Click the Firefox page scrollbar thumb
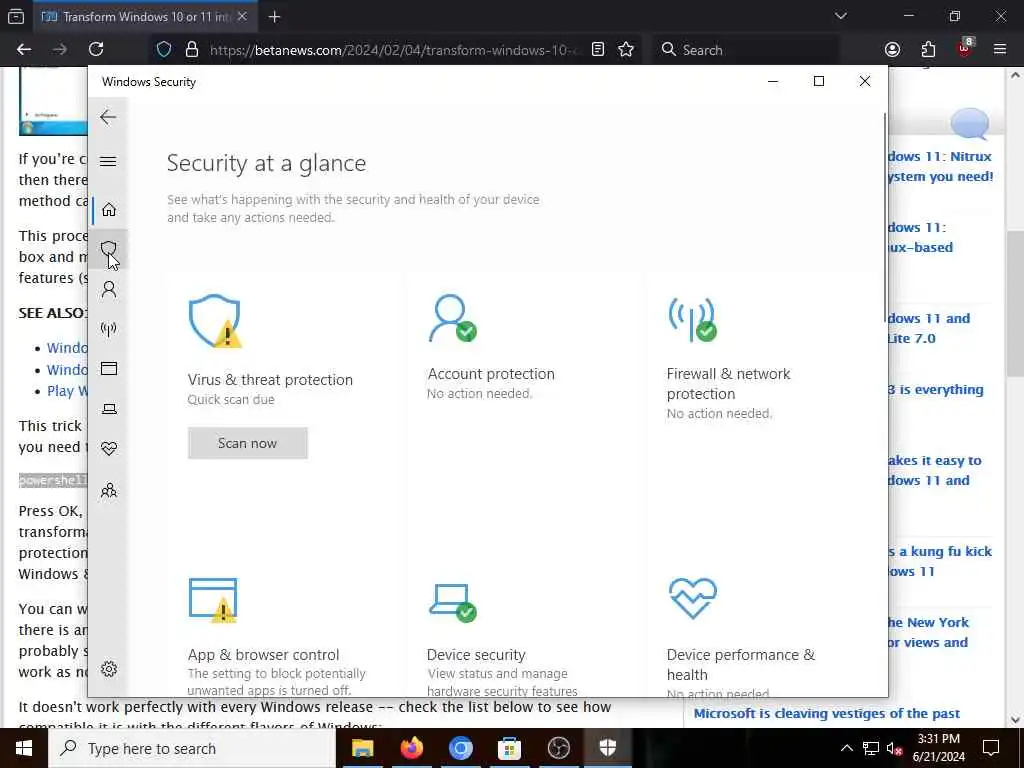The image size is (1024, 768). (1015, 304)
